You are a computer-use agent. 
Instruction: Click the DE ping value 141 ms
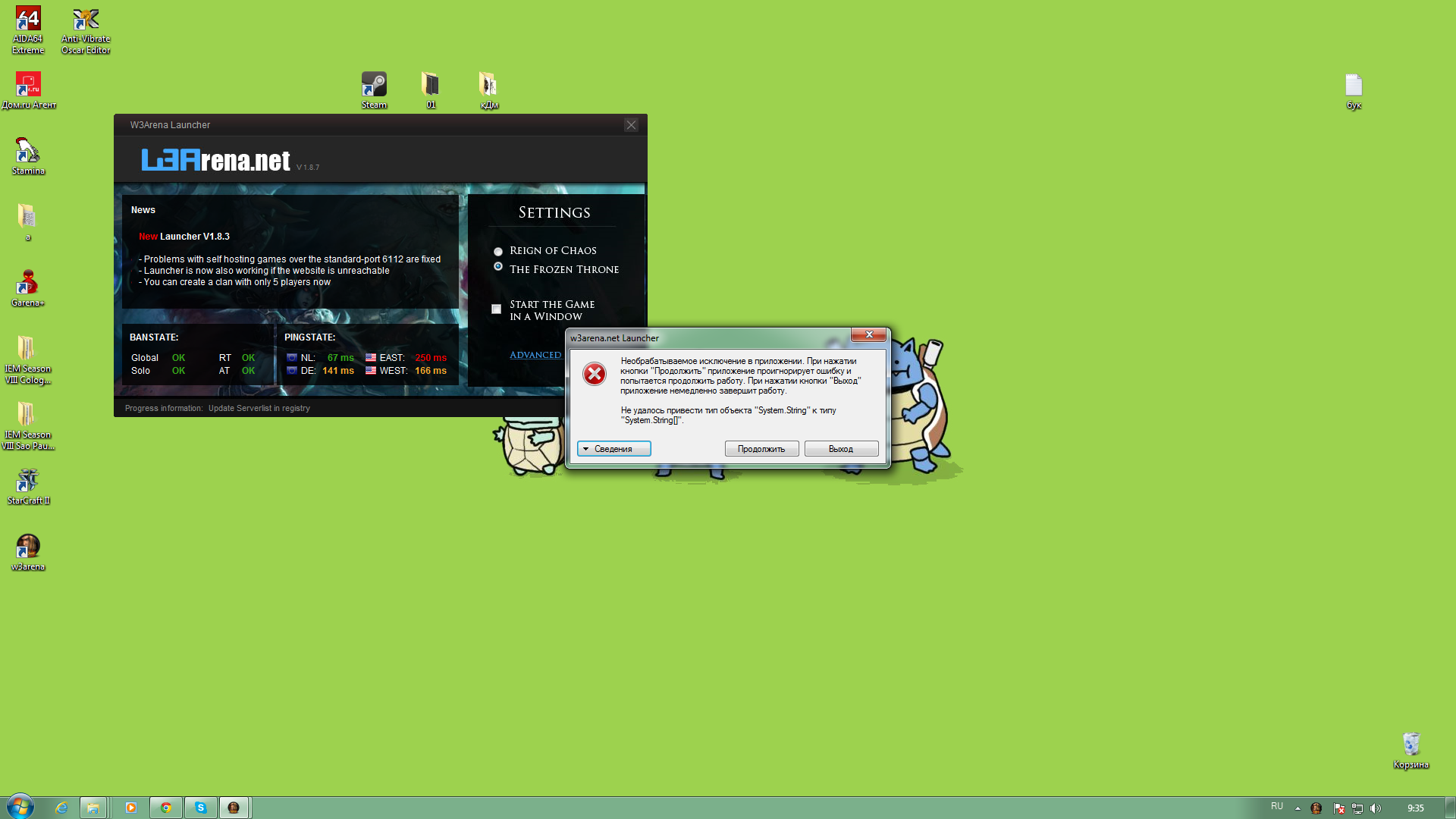point(338,371)
